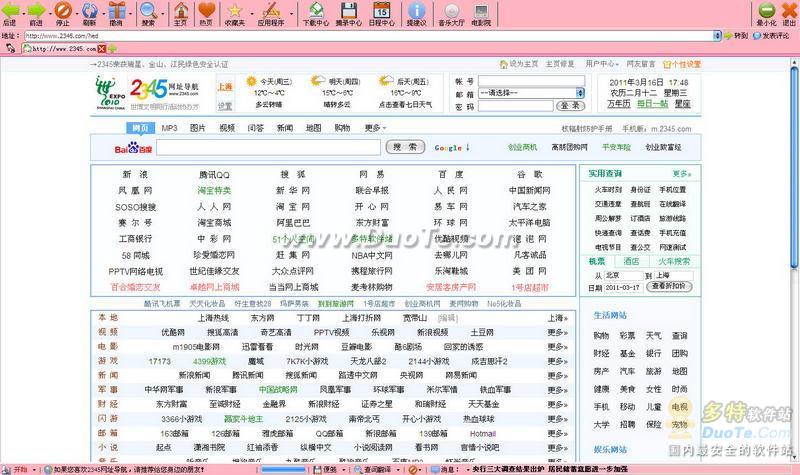The height and width of the screenshot is (475, 800).
Task: Switch to the 酒店 booking tab
Action: [632, 261]
